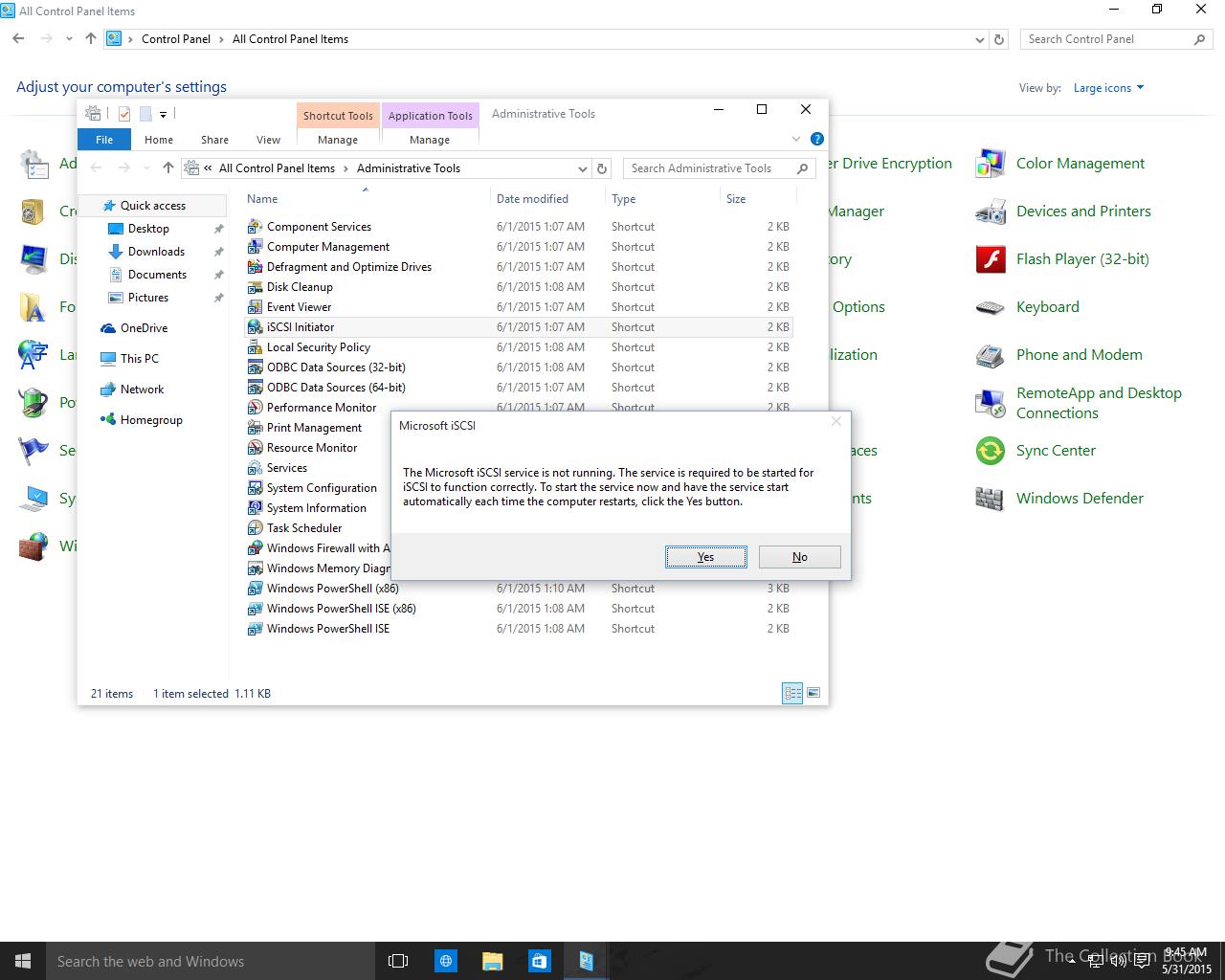The height and width of the screenshot is (980, 1225).
Task: Click the Event Viewer icon
Action: coord(255,307)
